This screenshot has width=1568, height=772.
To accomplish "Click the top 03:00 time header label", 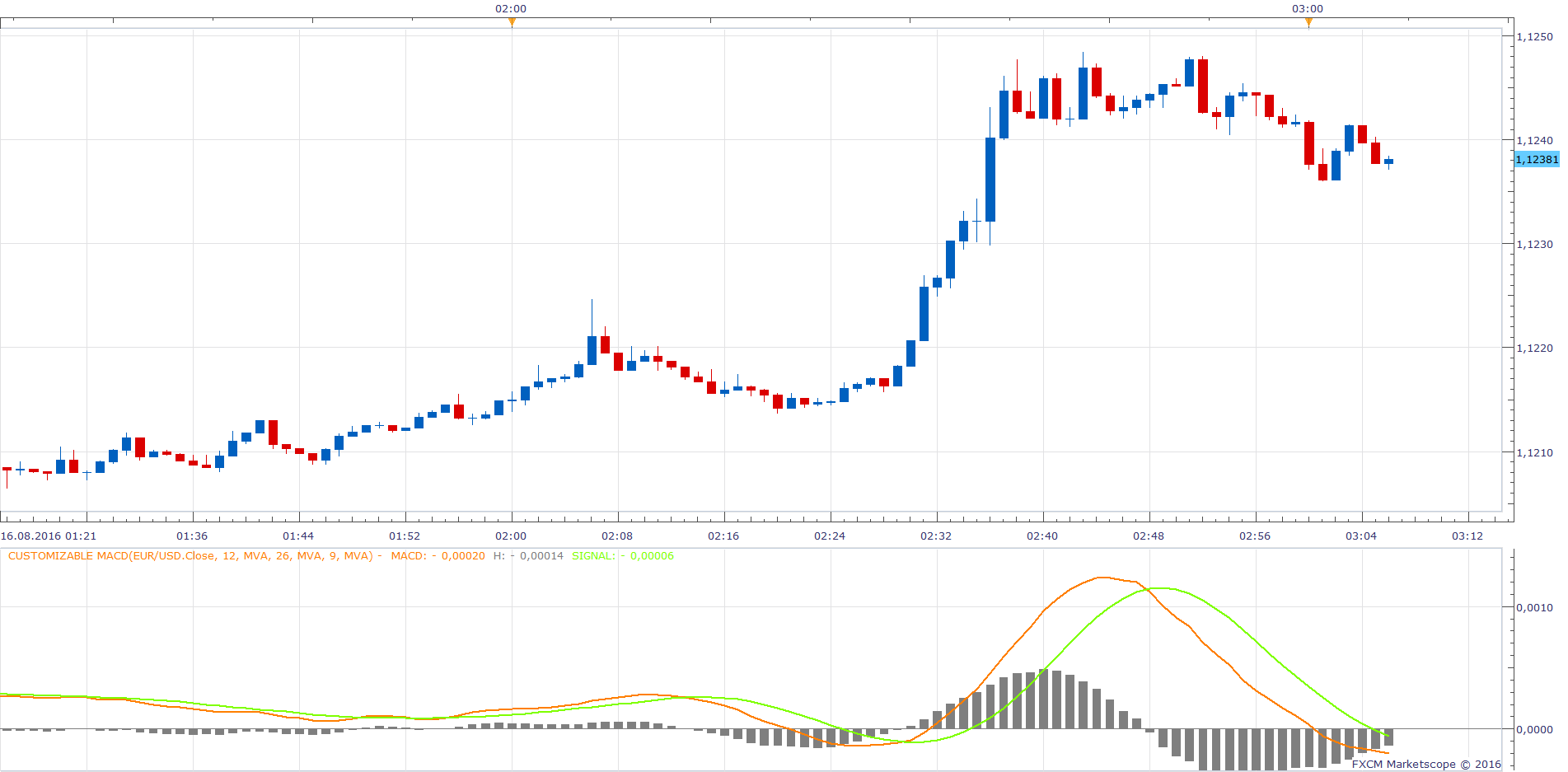I will pyautogui.click(x=1308, y=8).
